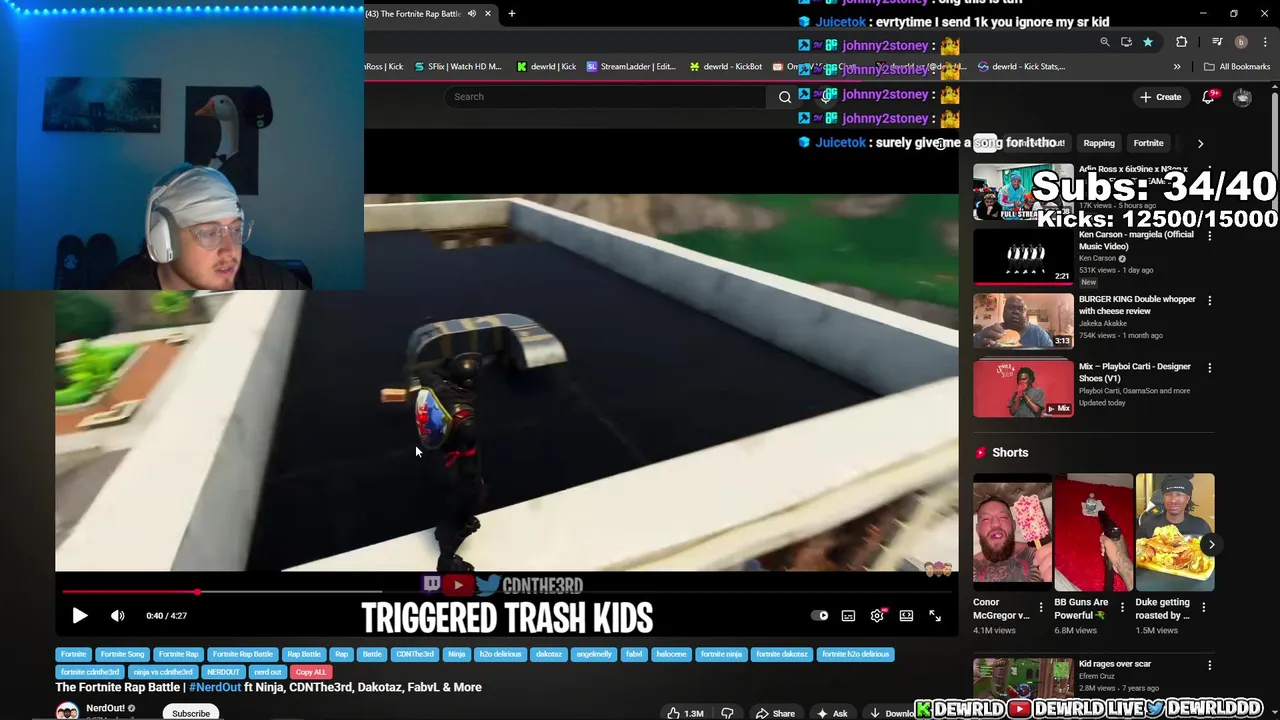Viewport: 1280px width, 720px height.
Task: Follow the #NerdOut hashtag link
Action: tap(215, 688)
